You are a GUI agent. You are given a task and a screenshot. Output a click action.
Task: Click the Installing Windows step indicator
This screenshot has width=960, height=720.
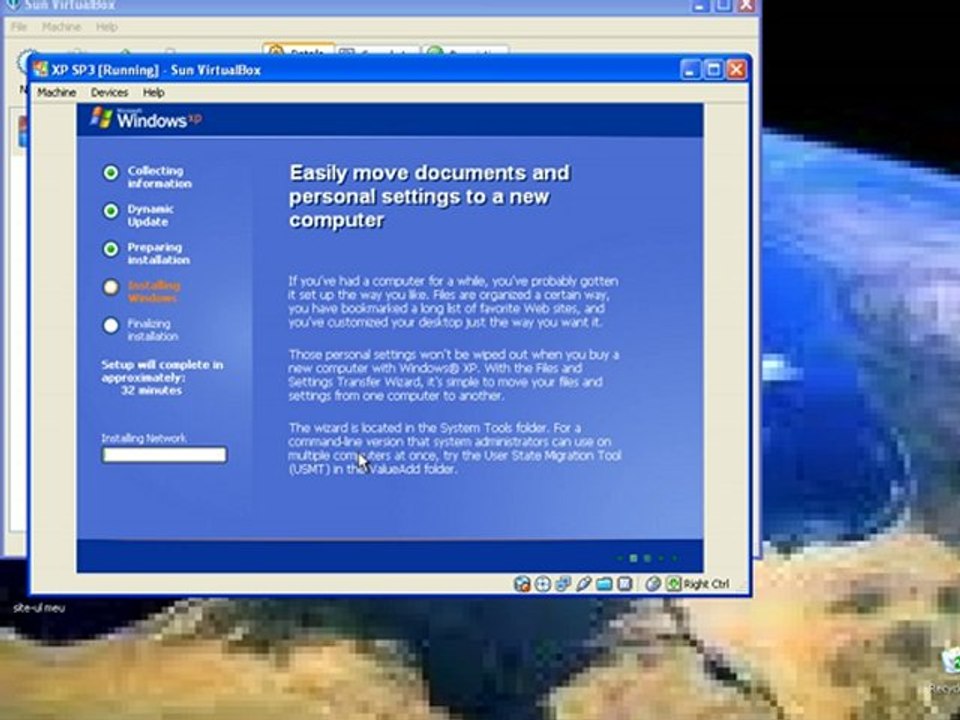click(111, 287)
